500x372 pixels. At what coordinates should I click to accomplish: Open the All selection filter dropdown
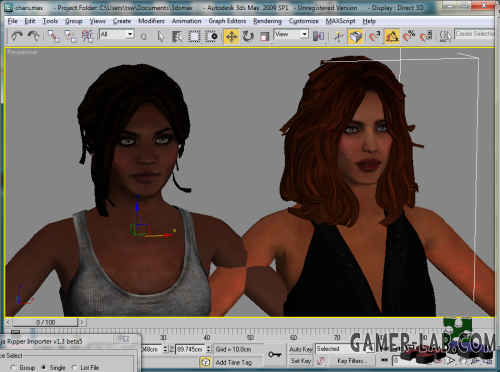117,34
